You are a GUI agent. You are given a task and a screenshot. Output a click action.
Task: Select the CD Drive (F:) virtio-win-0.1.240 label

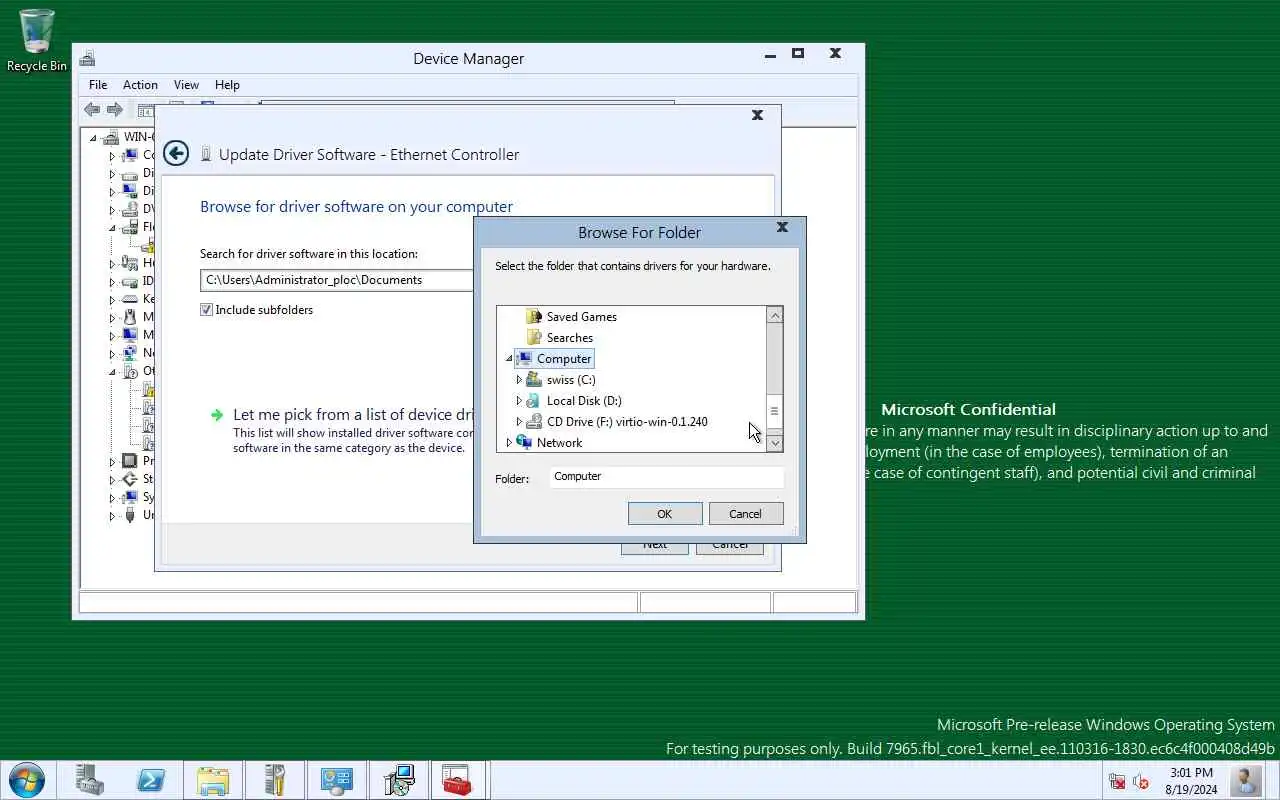[x=627, y=422]
